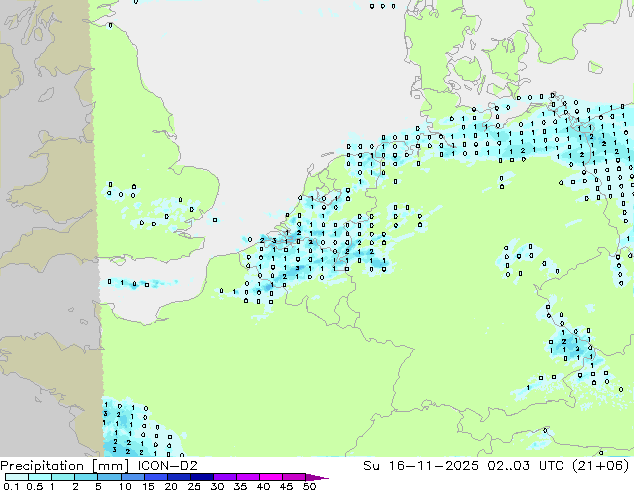The image size is (634, 490).
Task: Click the '20' legend value
Action: pos(171,486)
